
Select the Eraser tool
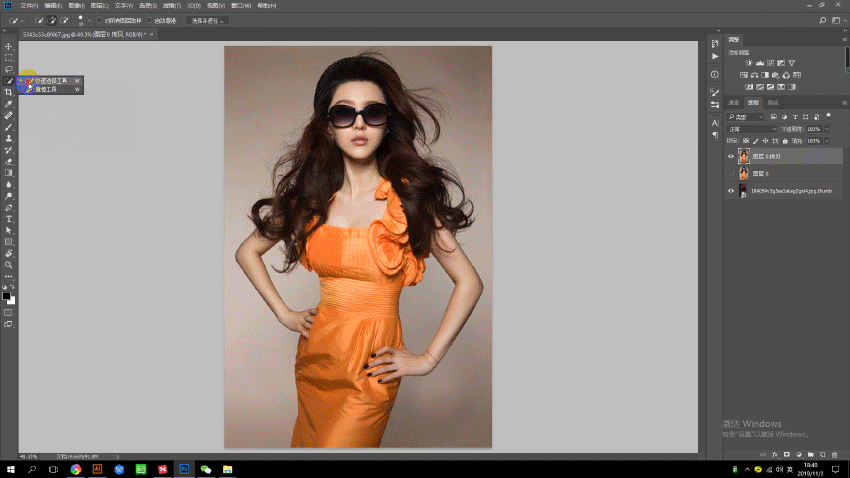9,162
